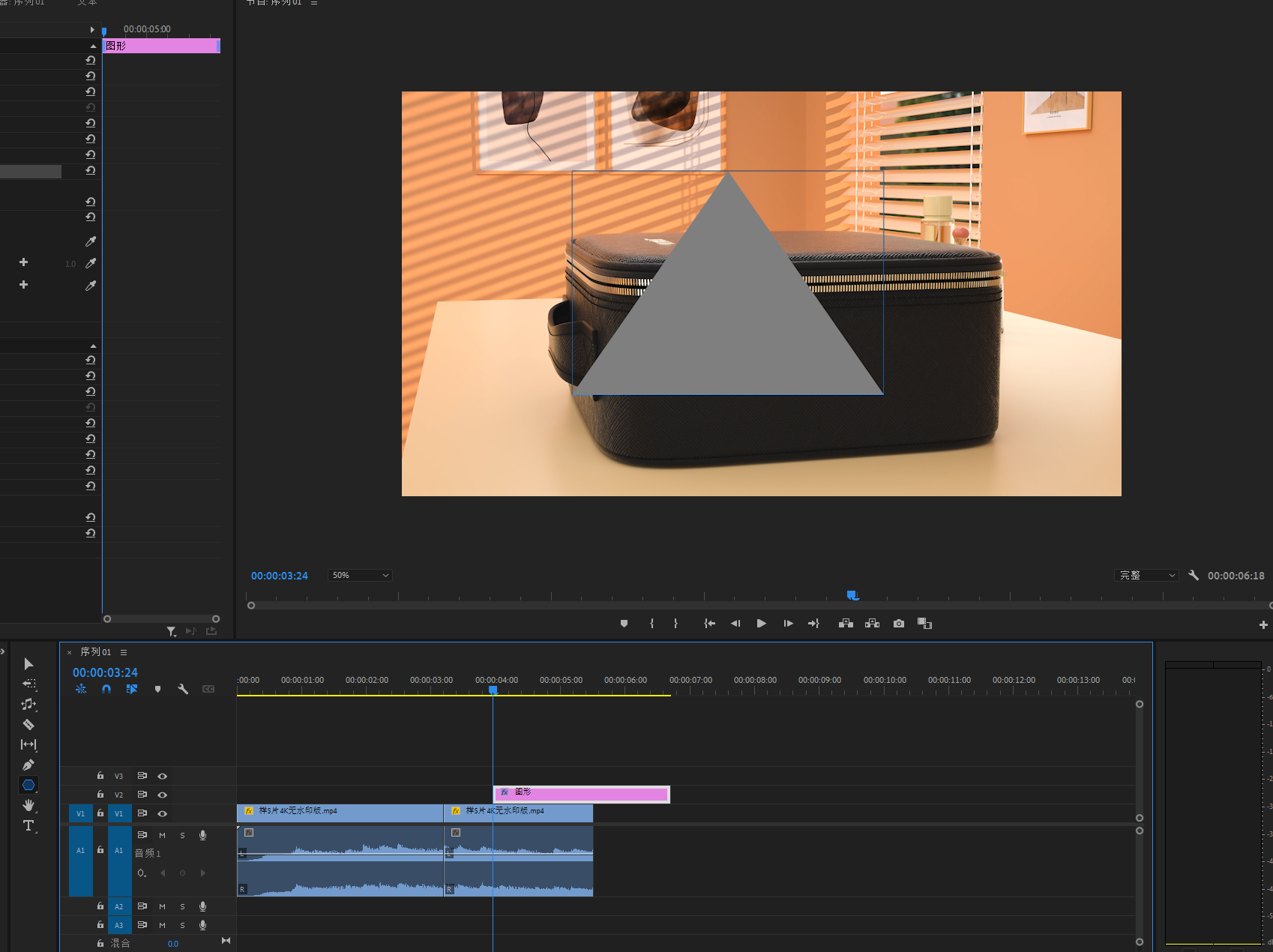Collapse the effect section arrow above reset icons

[93, 46]
